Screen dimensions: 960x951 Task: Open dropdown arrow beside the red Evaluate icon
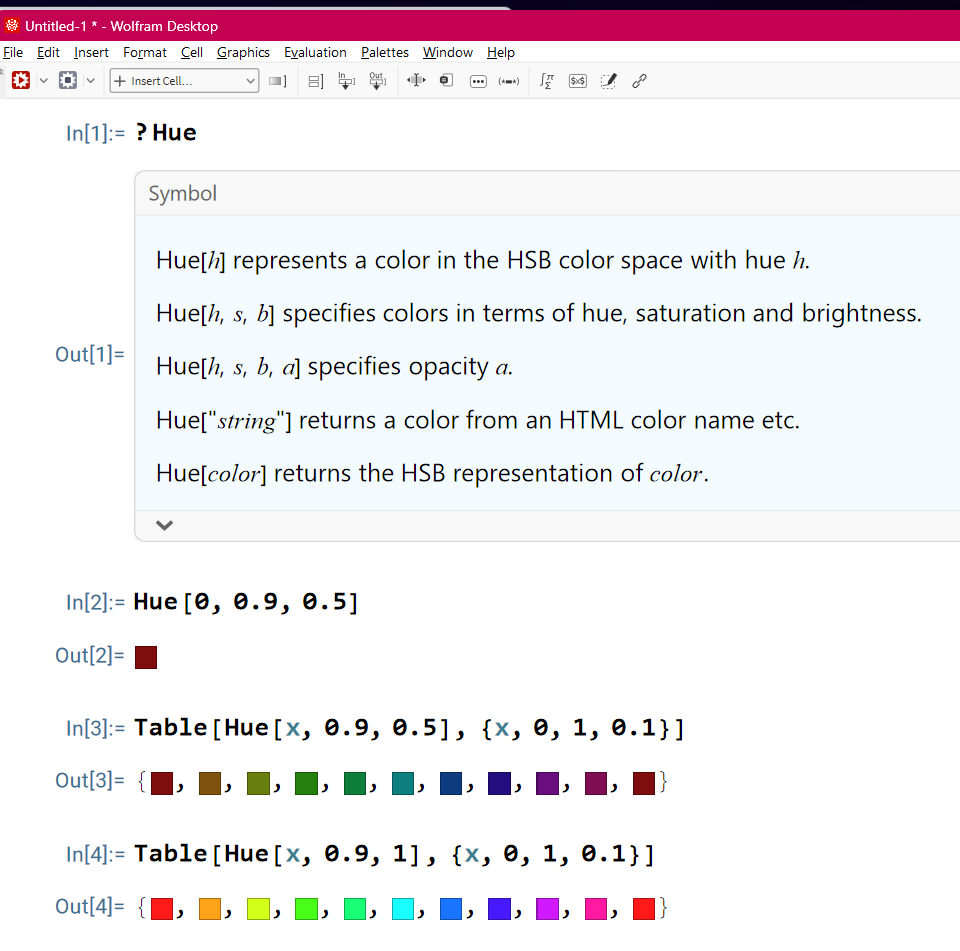pyautogui.click(x=43, y=80)
